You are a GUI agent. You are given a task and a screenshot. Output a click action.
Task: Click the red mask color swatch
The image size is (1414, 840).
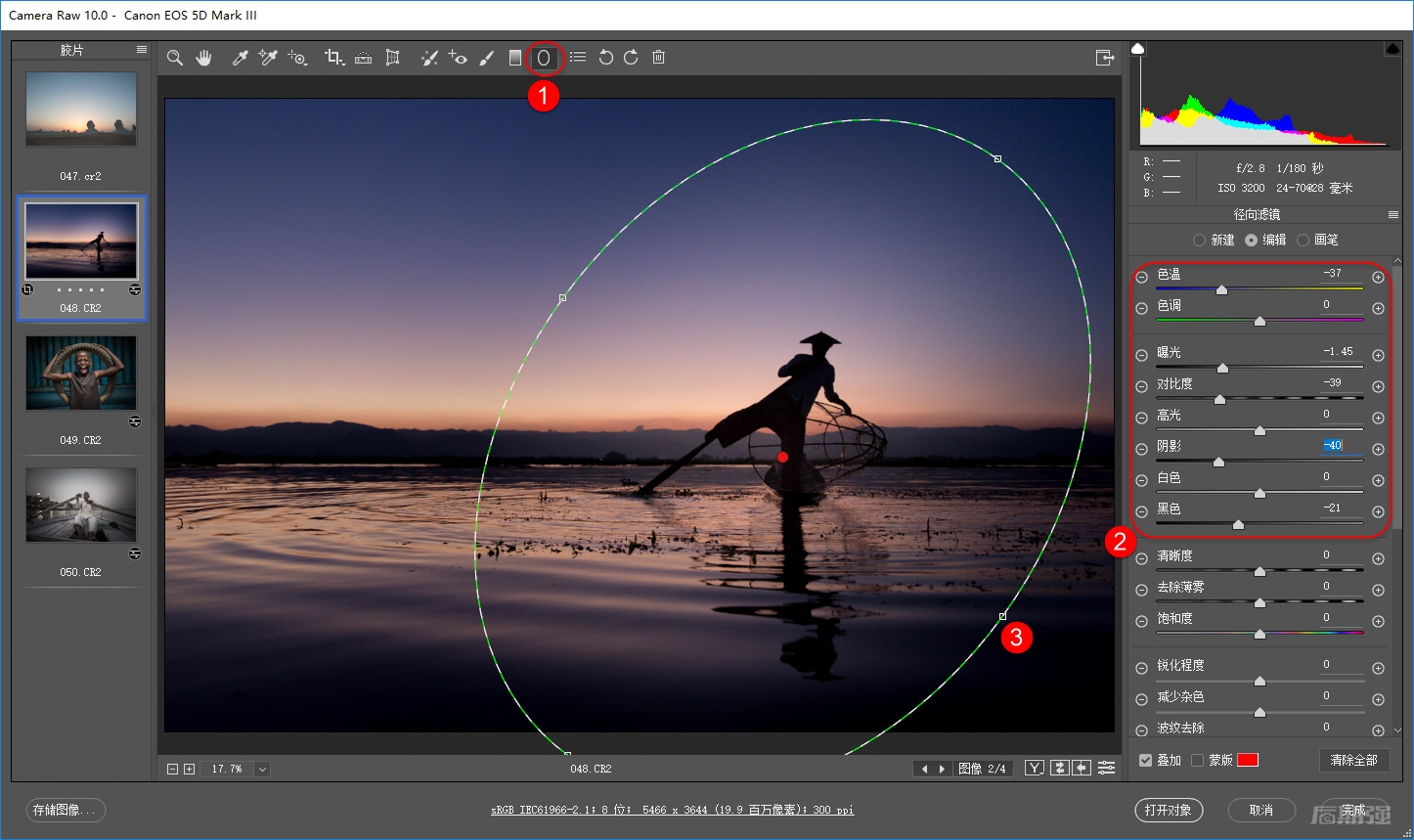(1248, 761)
